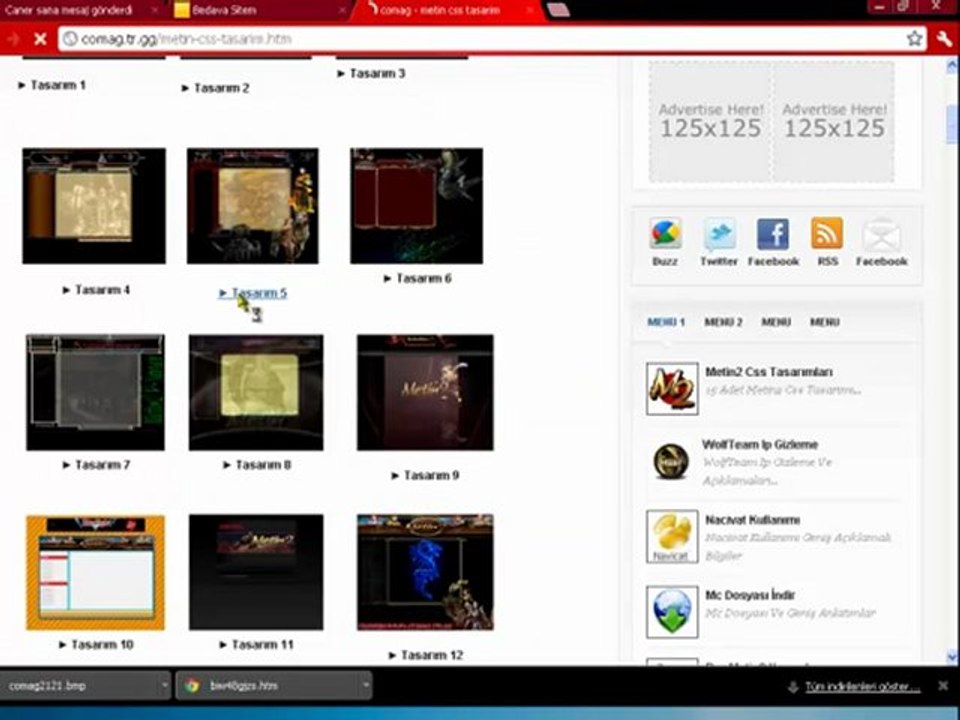The image size is (960, 720).
Task: Click the Mc Dosyası İndir globe icon
Action: pyautogui.click(x=672, y=612)
